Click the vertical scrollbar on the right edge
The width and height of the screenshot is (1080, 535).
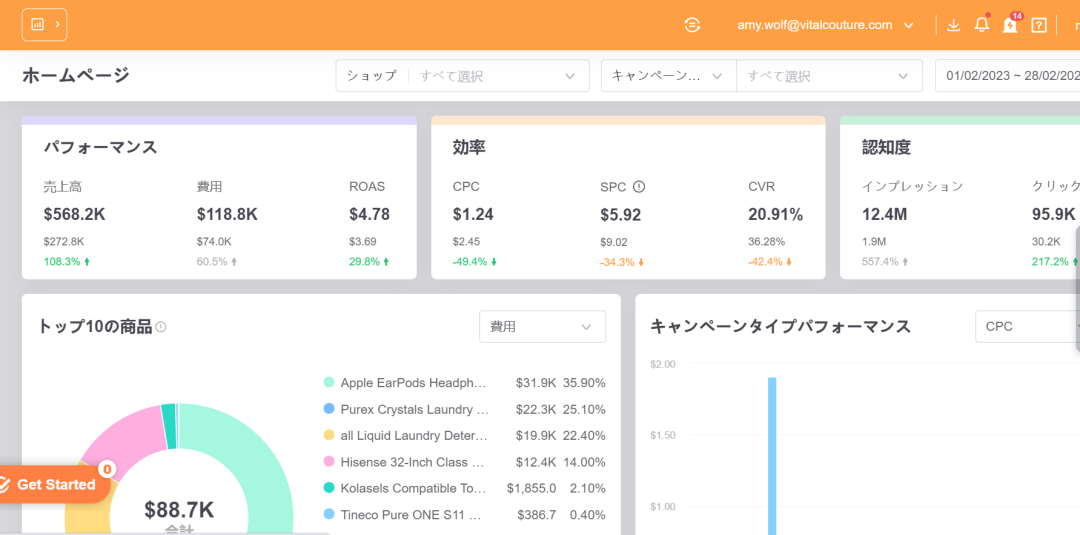(1077, 288)
